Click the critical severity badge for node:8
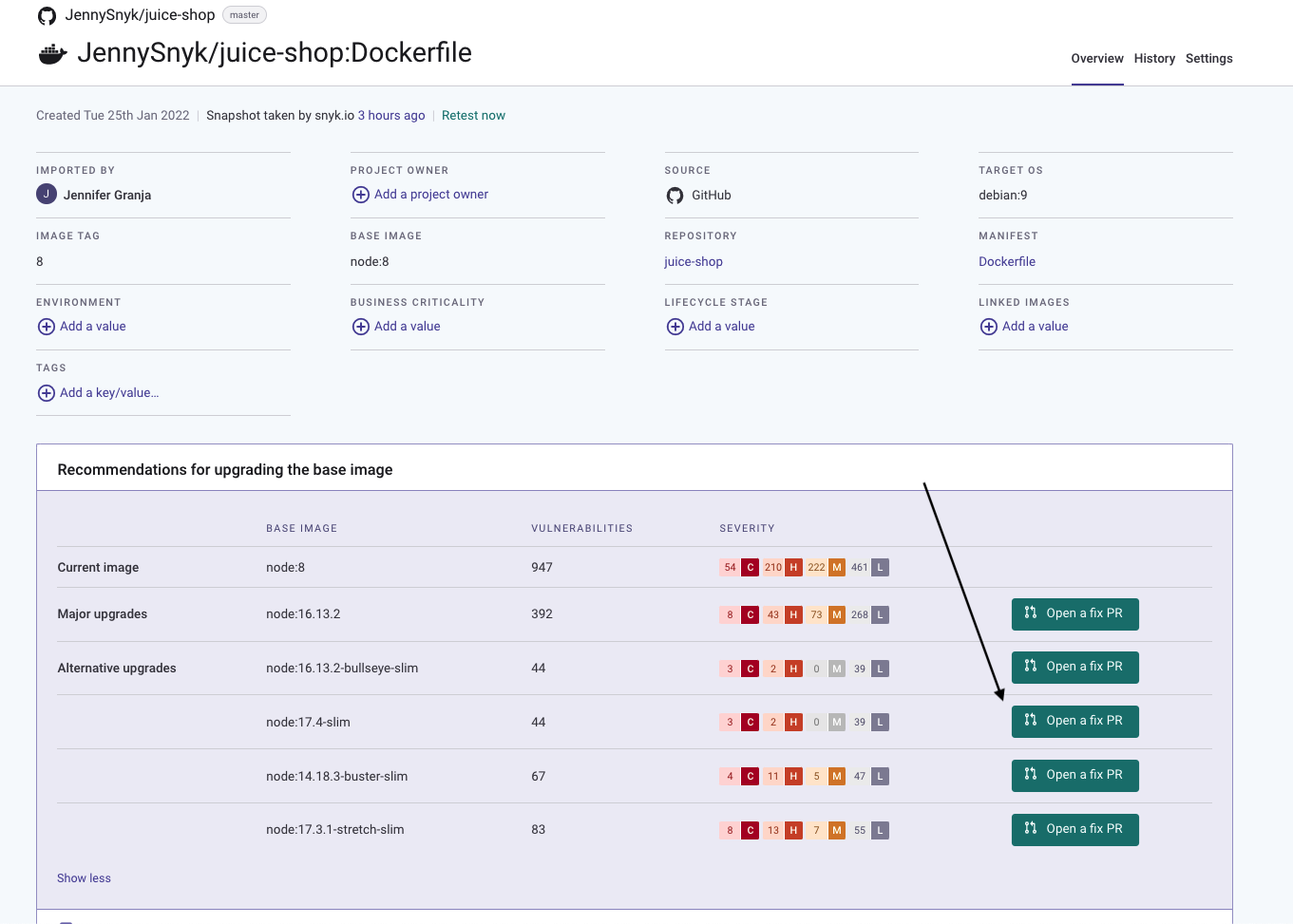 [x=751, y=568]
